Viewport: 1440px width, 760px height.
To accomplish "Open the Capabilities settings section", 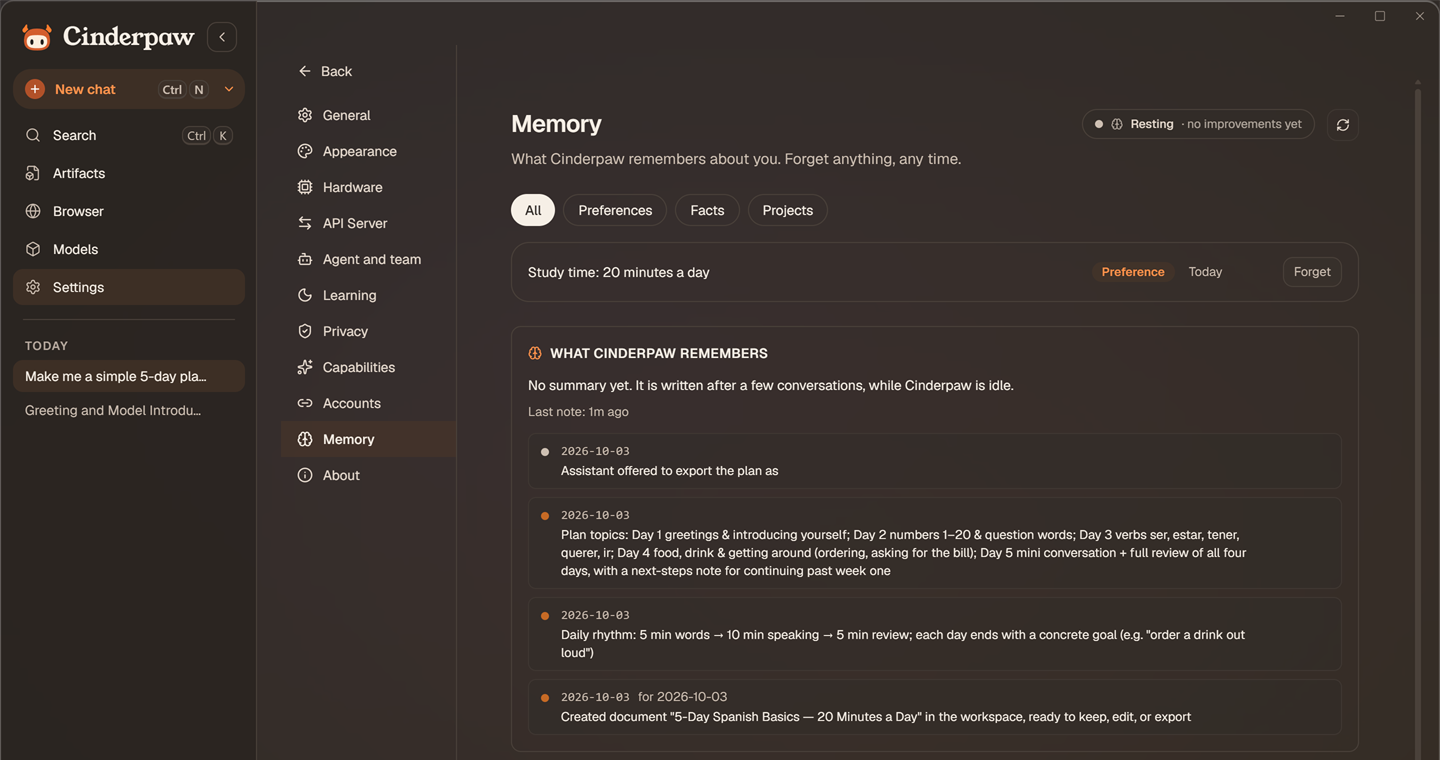I will [368, 367].
